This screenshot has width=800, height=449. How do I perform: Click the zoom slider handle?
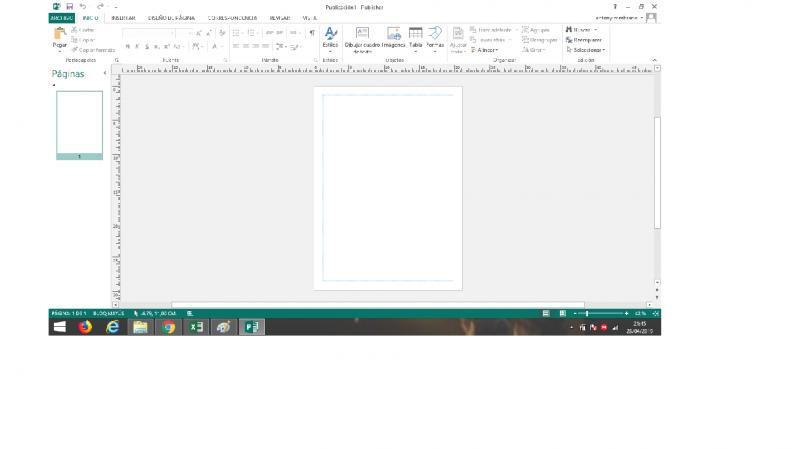(587, 313)
